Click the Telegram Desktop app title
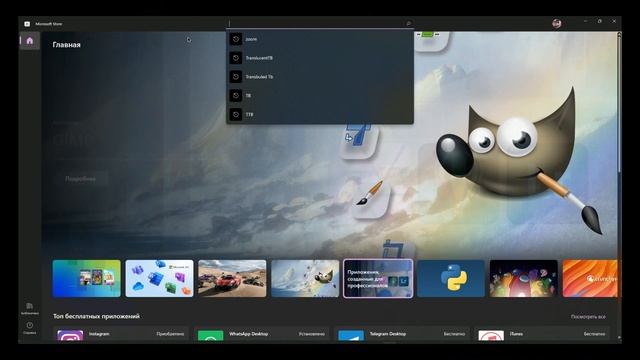 coord(388,334)
